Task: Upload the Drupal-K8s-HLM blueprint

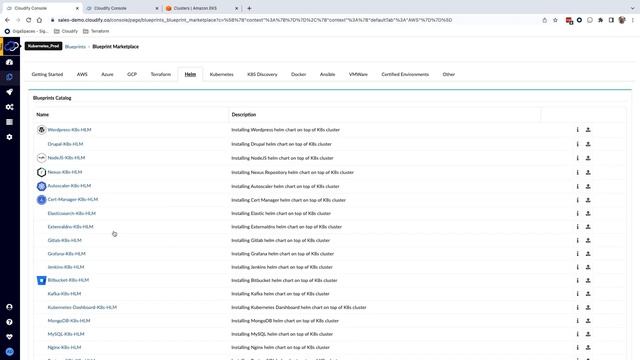Action: coord(588,144)
